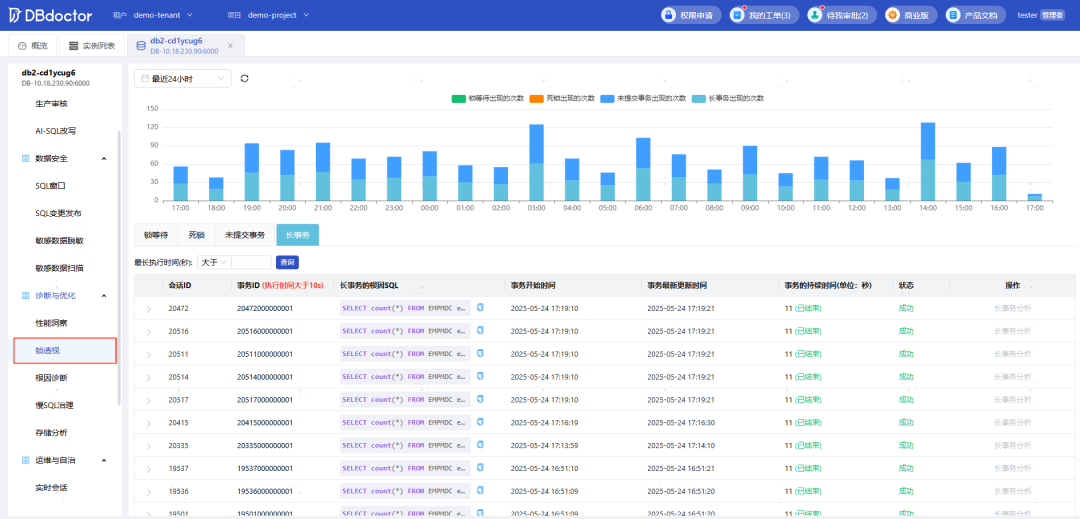The image size is (1080, 519).
Task: Click the 产品文档 document icon
Action: (x=953, y=14)
